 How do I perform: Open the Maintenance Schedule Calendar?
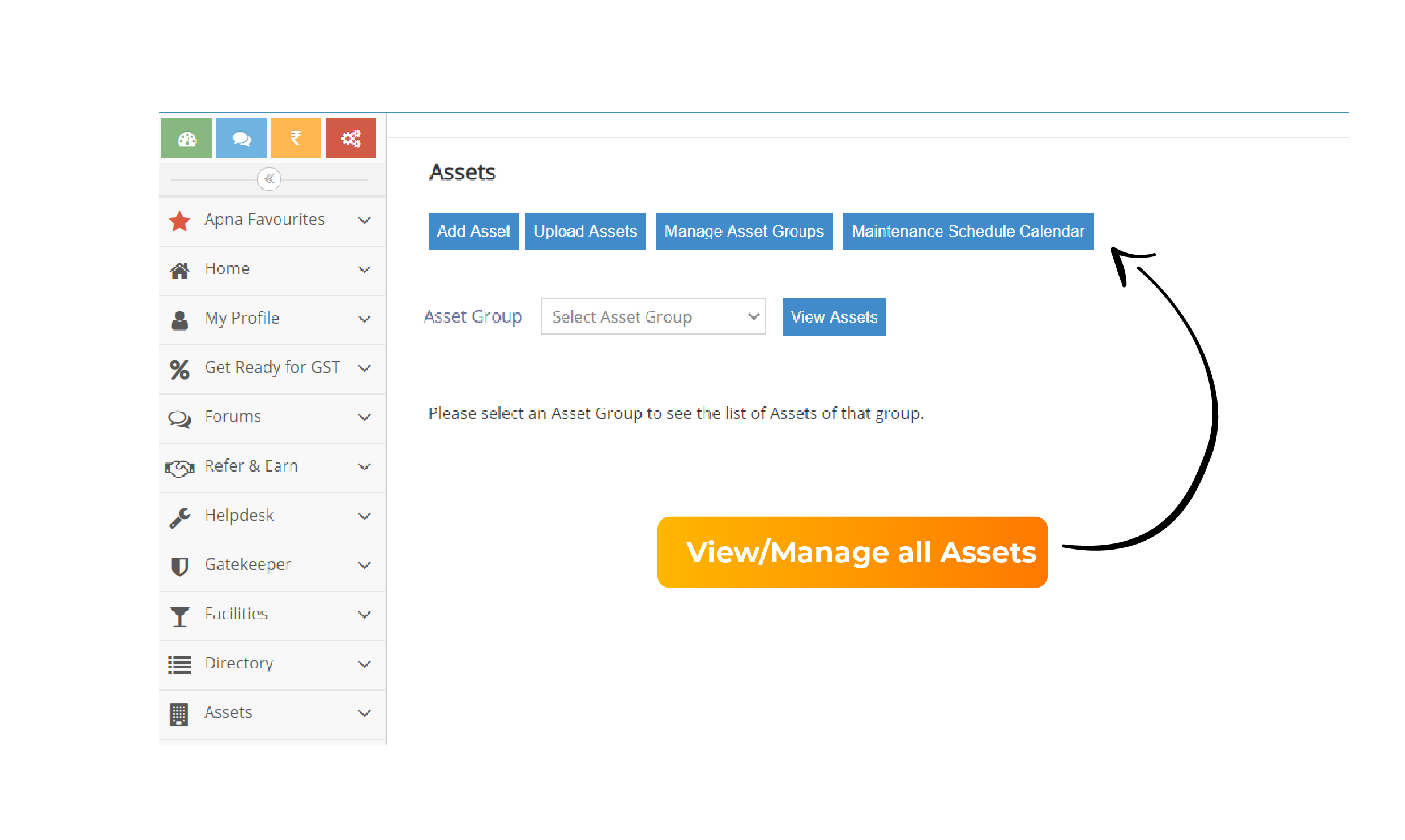(x=968, y=231)
